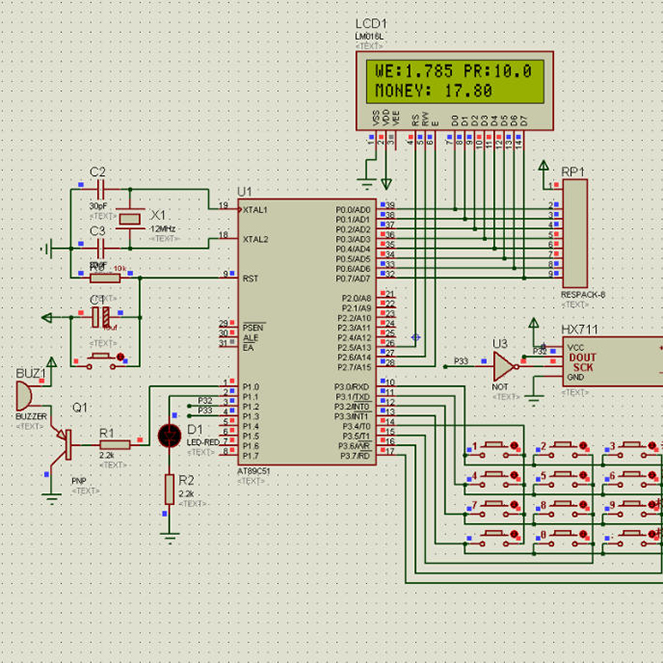Screen dimensions: 663x663
Task: Select the power arrow above buzzer BUZ1
Action: point(52,362)
